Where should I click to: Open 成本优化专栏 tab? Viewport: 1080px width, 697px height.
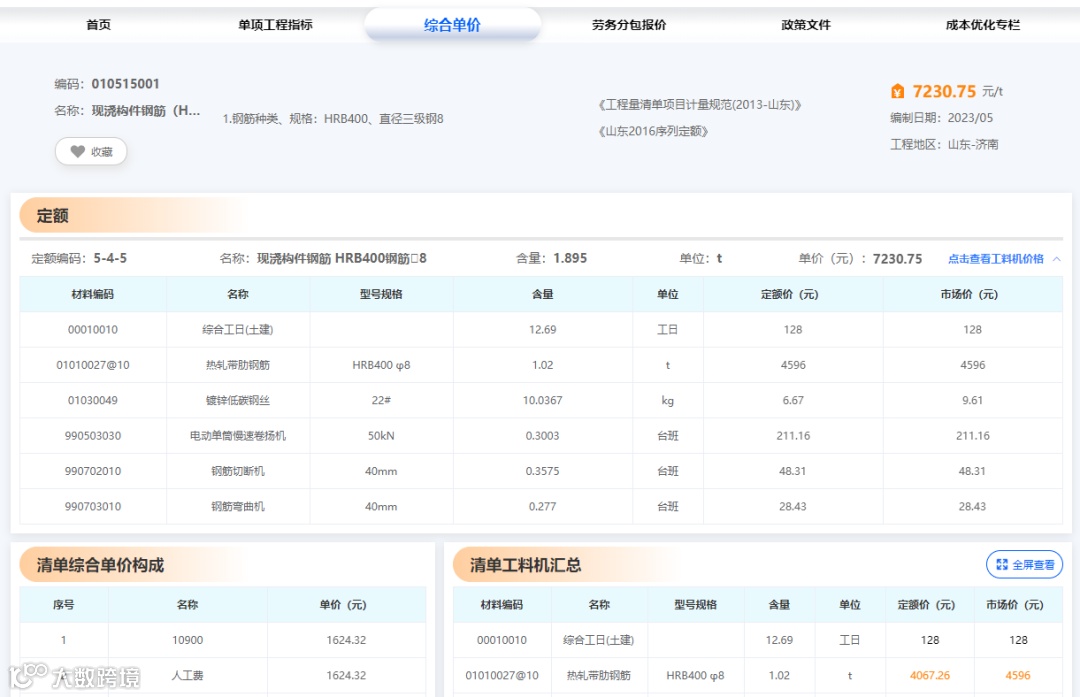click(983, 25)
